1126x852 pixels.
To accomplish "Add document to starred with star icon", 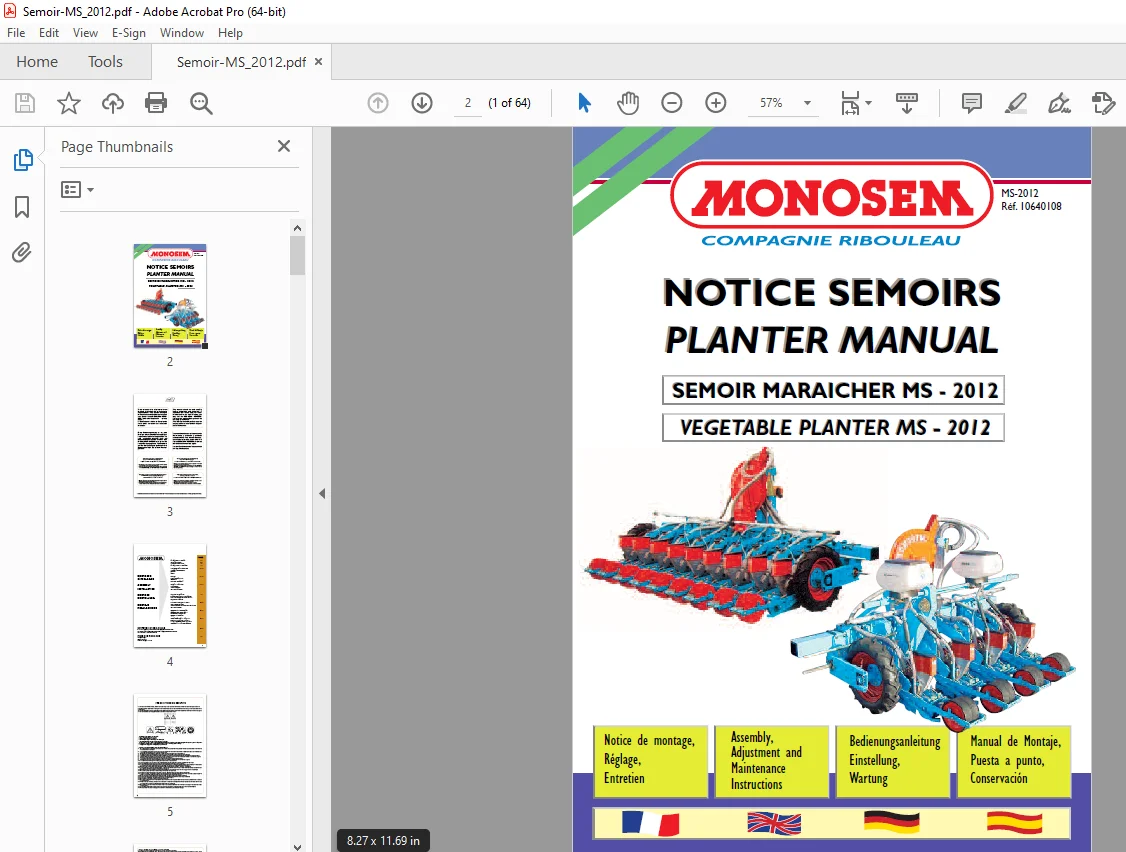I will click(x=69, y=103).
